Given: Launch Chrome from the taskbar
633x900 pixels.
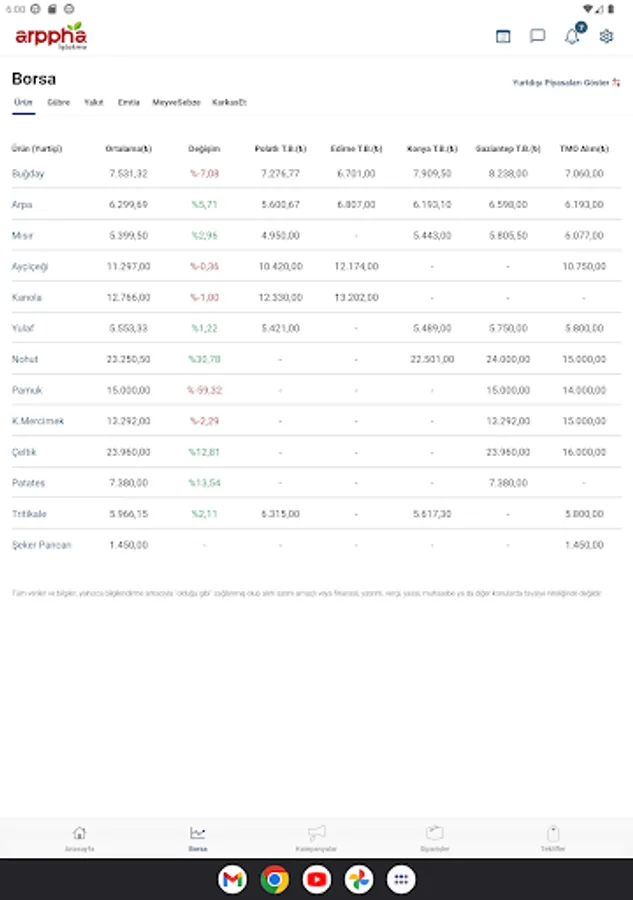Looking at the screenshot, I should [275, 880].
